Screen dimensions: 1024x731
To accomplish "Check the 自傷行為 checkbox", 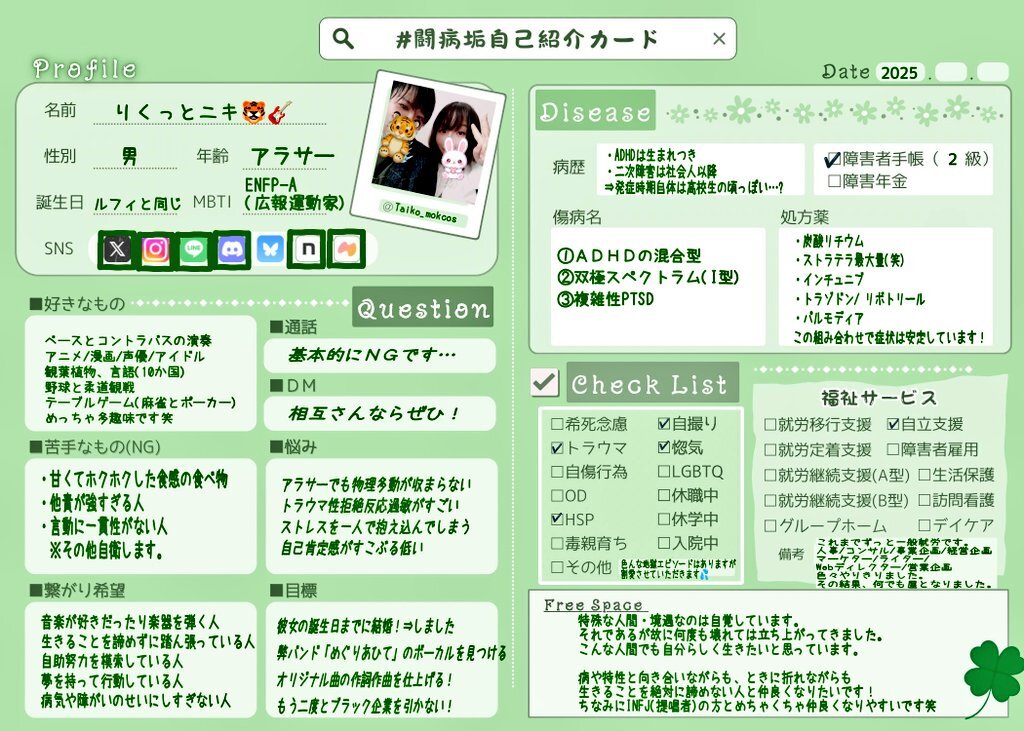I will click(x=557, y=472).
